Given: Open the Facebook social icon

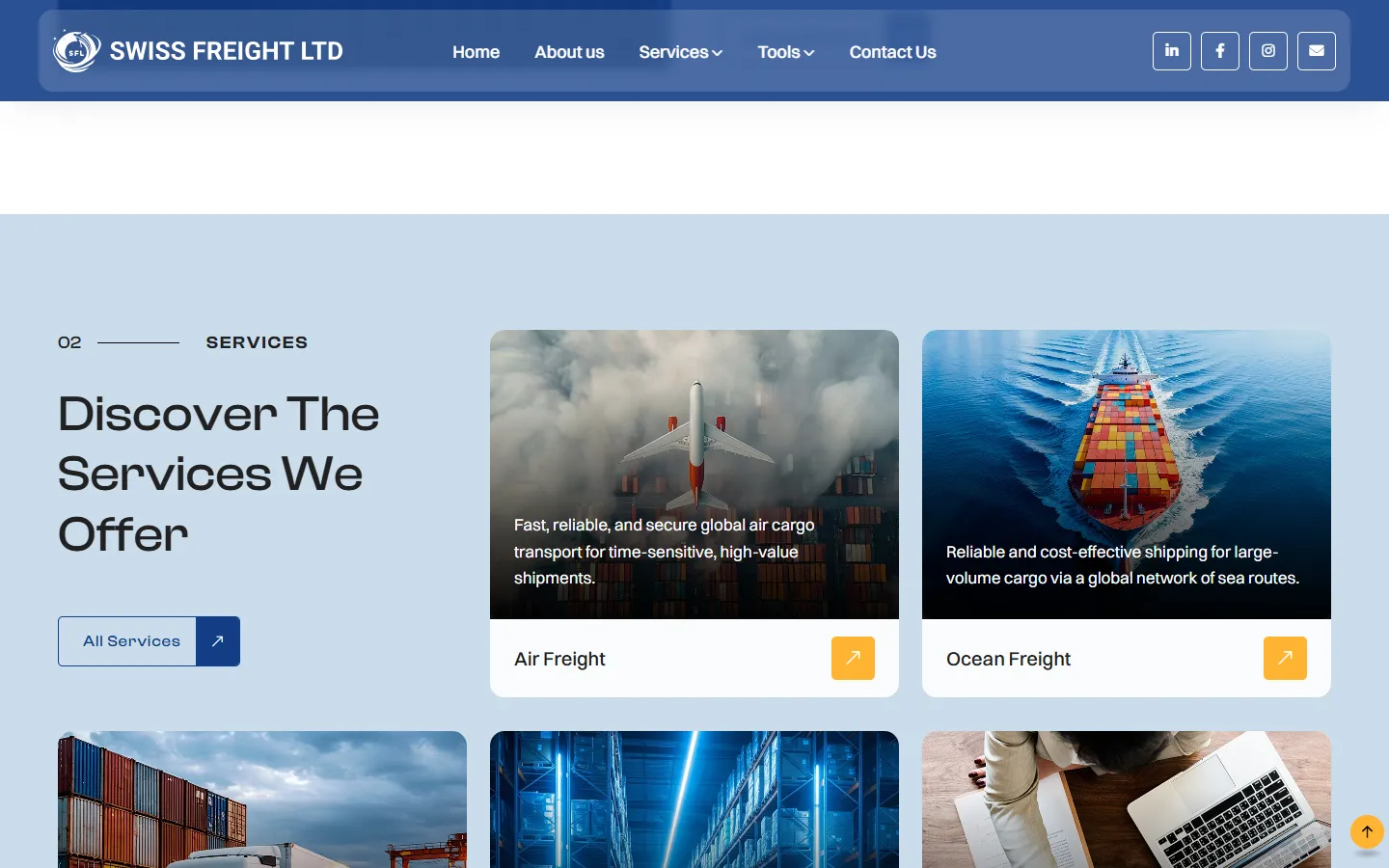Looking at the screenshot, I should (x=1220, y=51).
